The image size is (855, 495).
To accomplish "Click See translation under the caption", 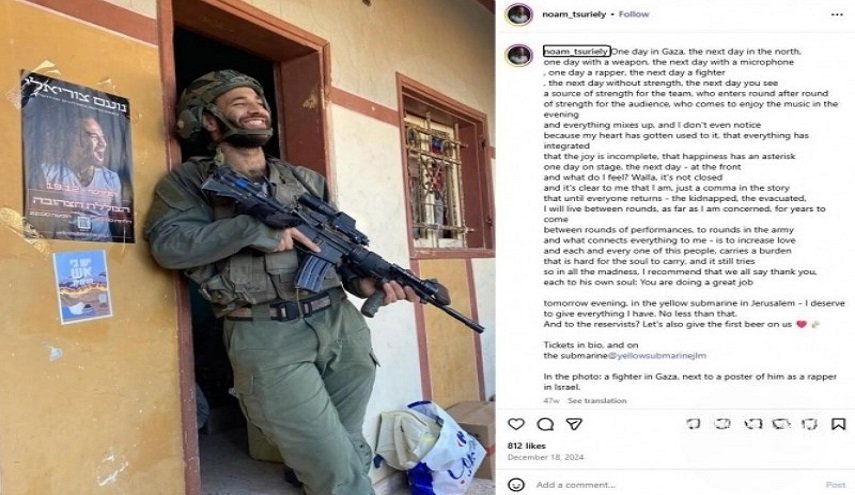I will (597, 401).
